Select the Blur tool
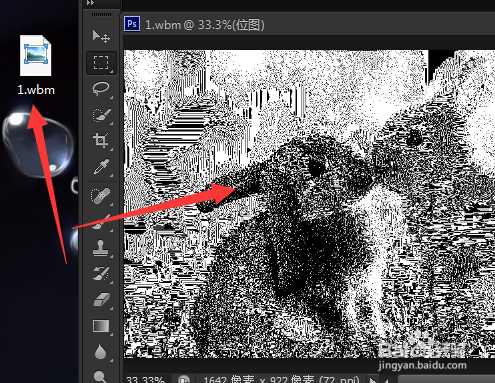The height and width of the screenshot is (383, 495). [101, 352]
